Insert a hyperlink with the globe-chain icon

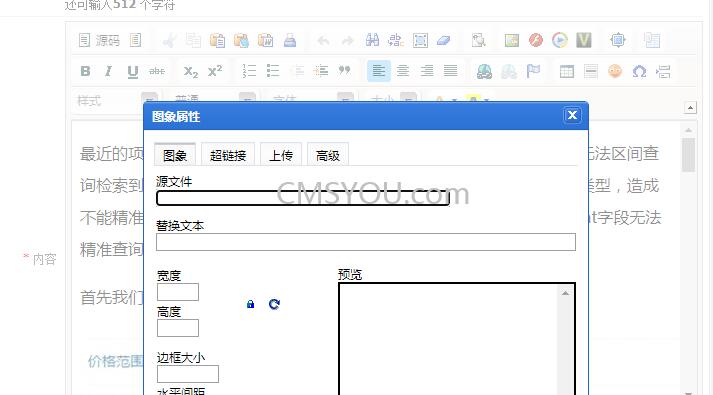coord(484,71)
